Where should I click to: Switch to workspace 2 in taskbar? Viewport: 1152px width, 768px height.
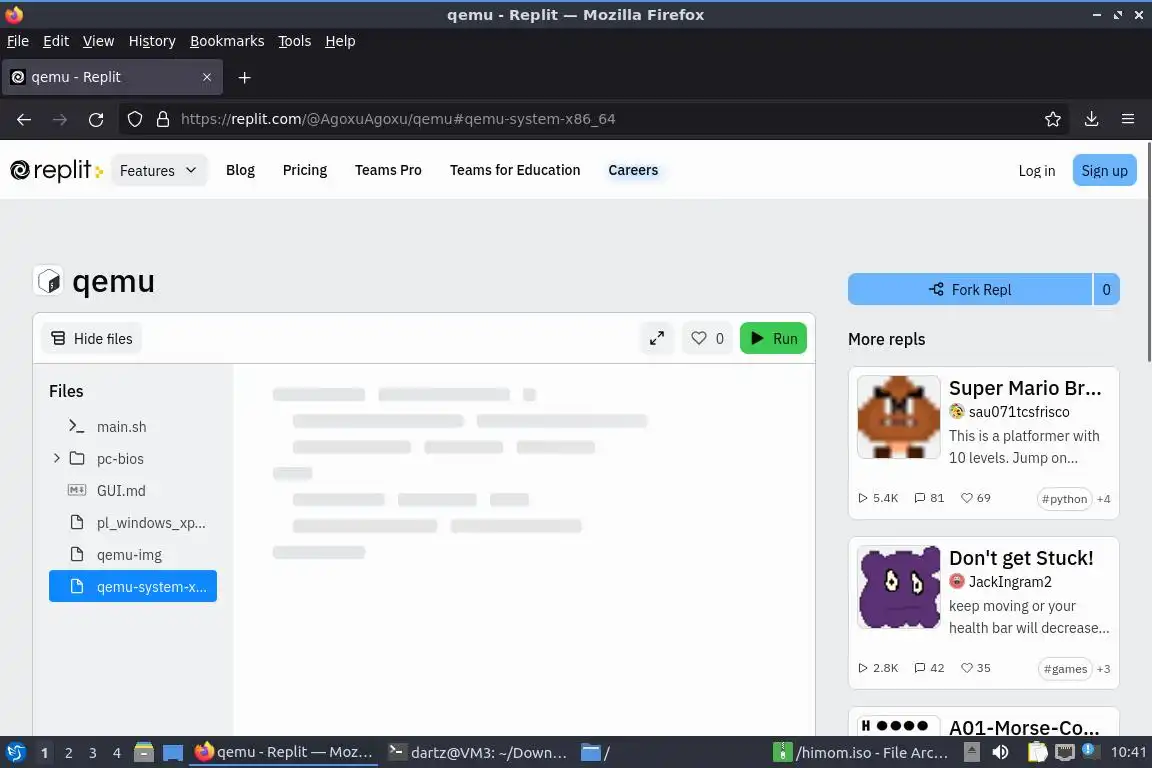pyautogui.click(x=68, y=753)
